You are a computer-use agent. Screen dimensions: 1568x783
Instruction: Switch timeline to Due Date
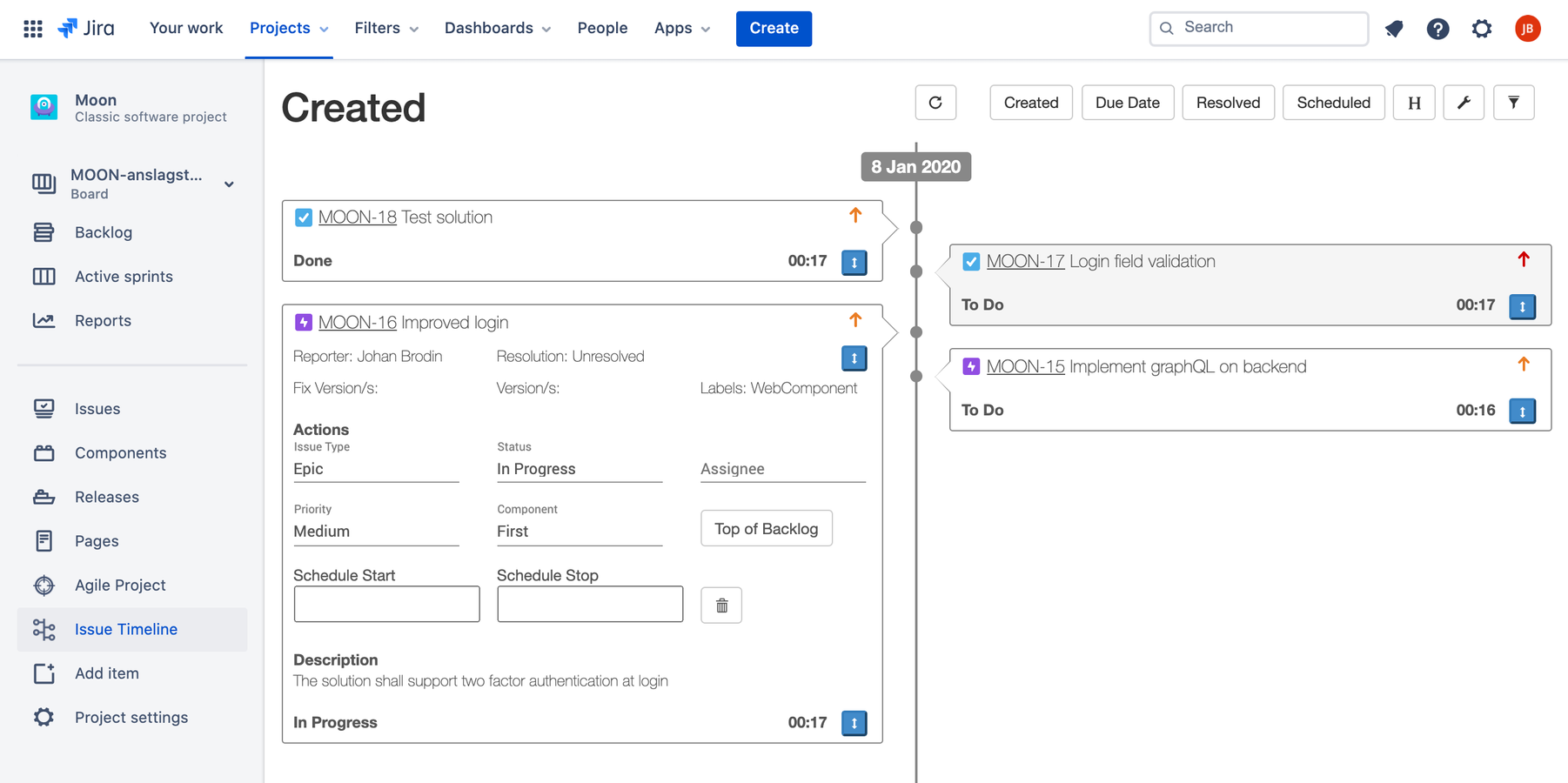(1127, 103)
